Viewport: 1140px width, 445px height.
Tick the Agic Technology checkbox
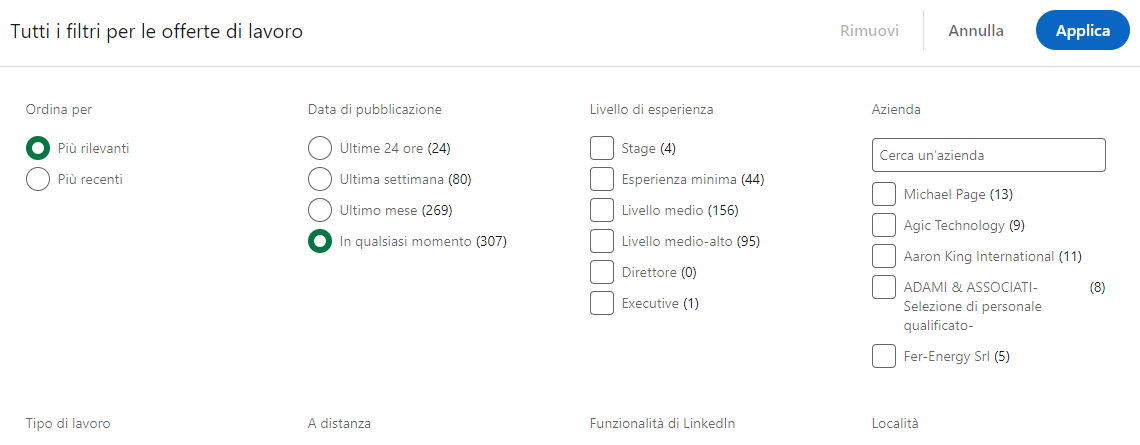point(883,225)
